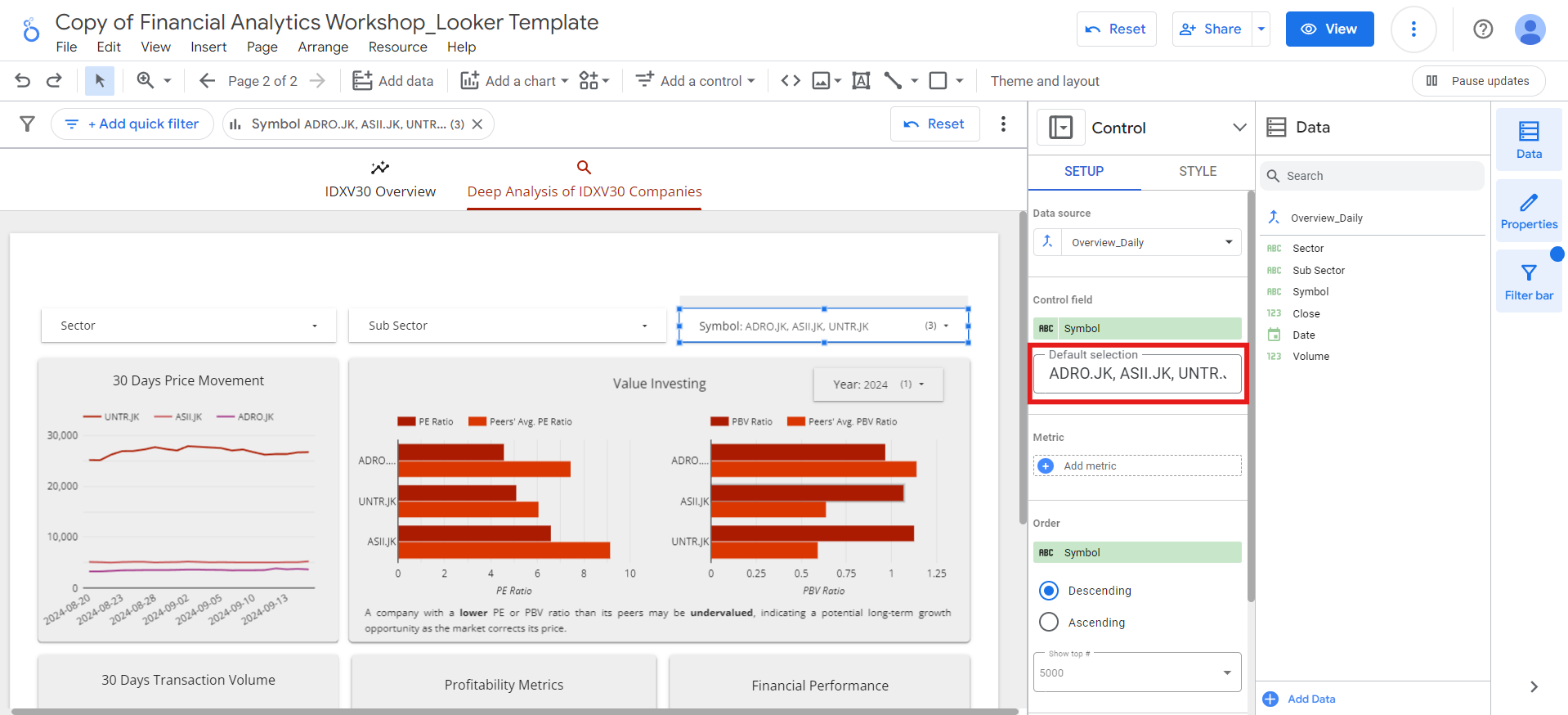The image size is (1568, 715).
Task: Activate the selection pointer tool
Action: coord(100,80)
